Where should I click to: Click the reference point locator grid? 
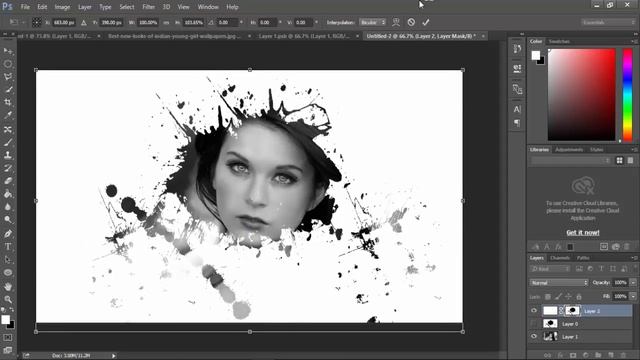click(x=37, y=22)
